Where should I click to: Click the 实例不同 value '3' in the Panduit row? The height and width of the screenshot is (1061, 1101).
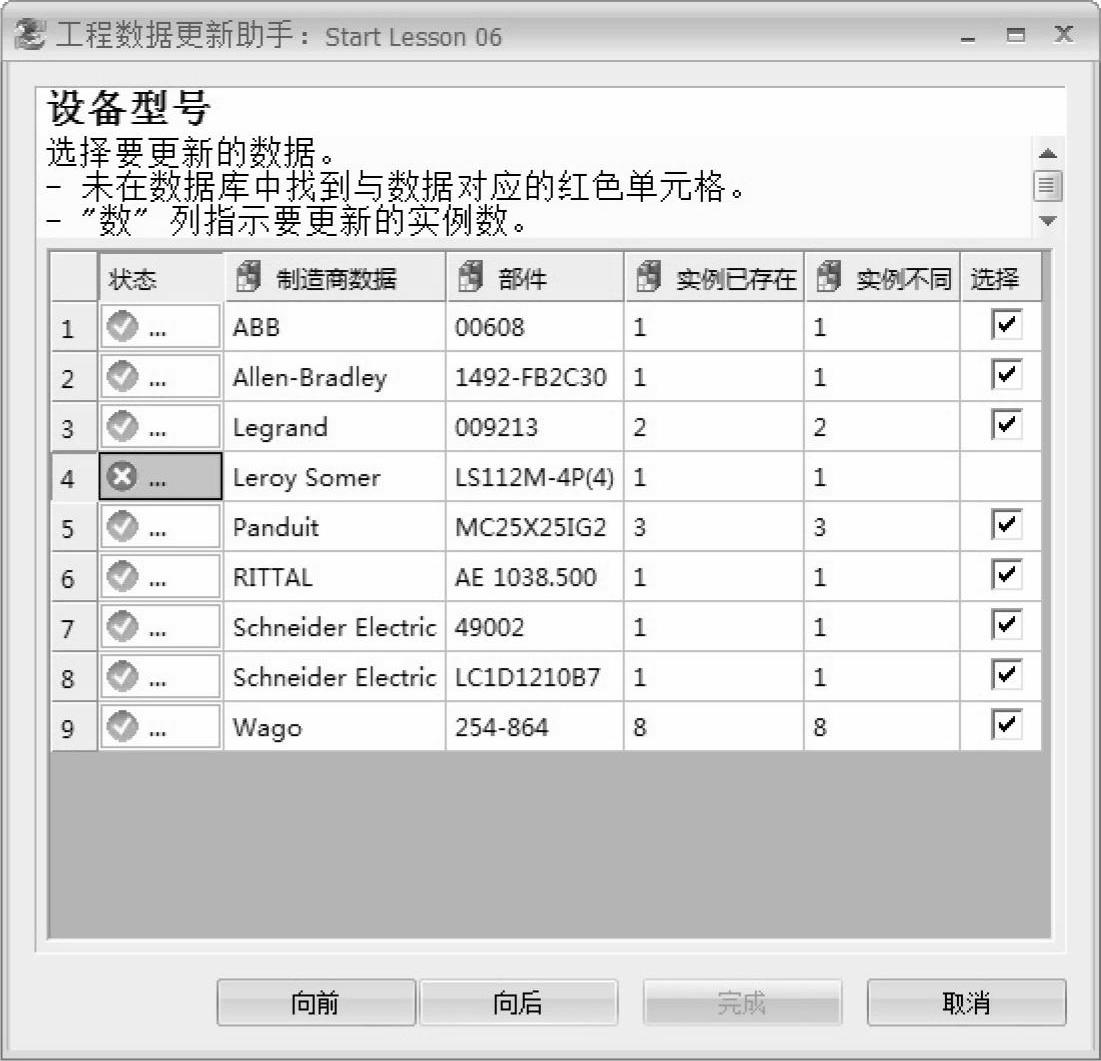click(x=883, y=527)
